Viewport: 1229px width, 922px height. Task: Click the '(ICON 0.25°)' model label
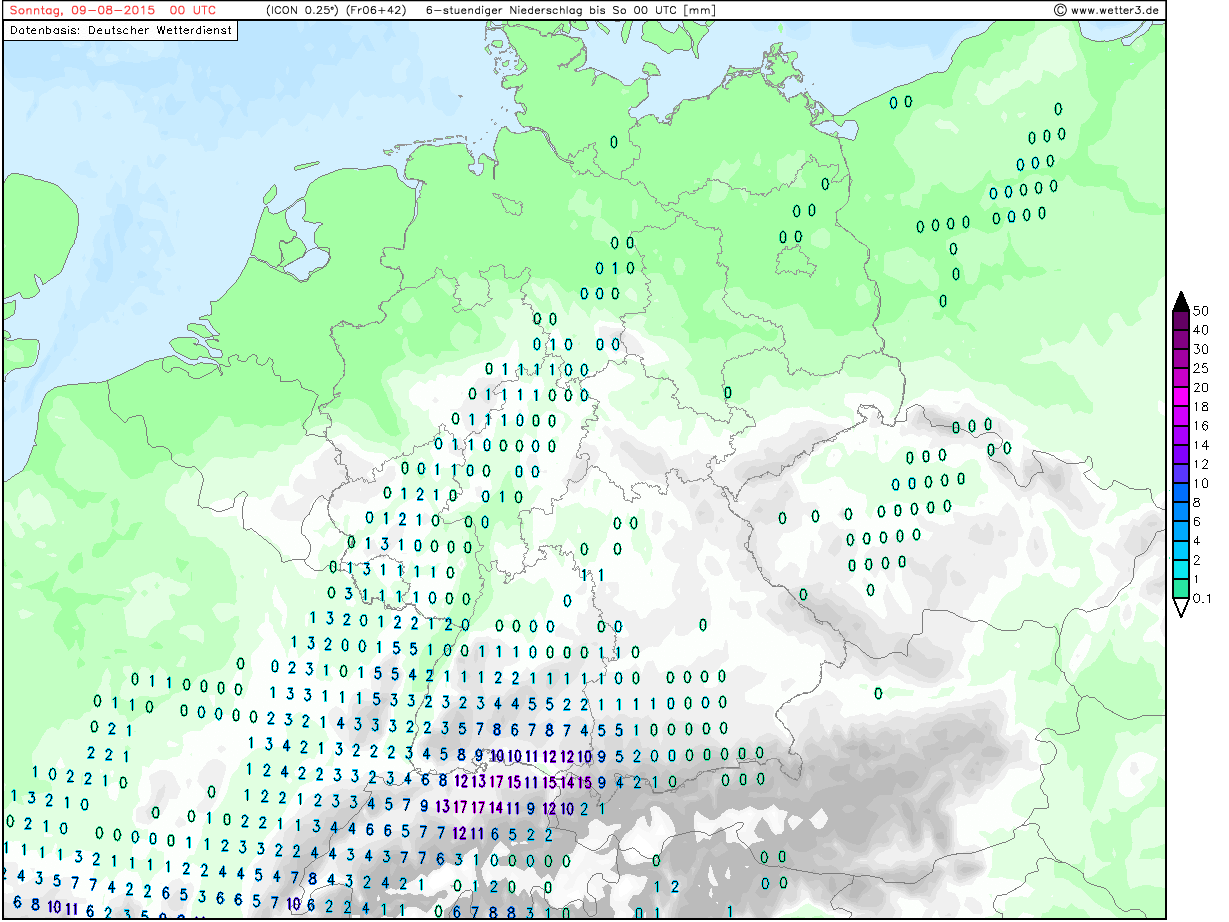tap(297, 11)
